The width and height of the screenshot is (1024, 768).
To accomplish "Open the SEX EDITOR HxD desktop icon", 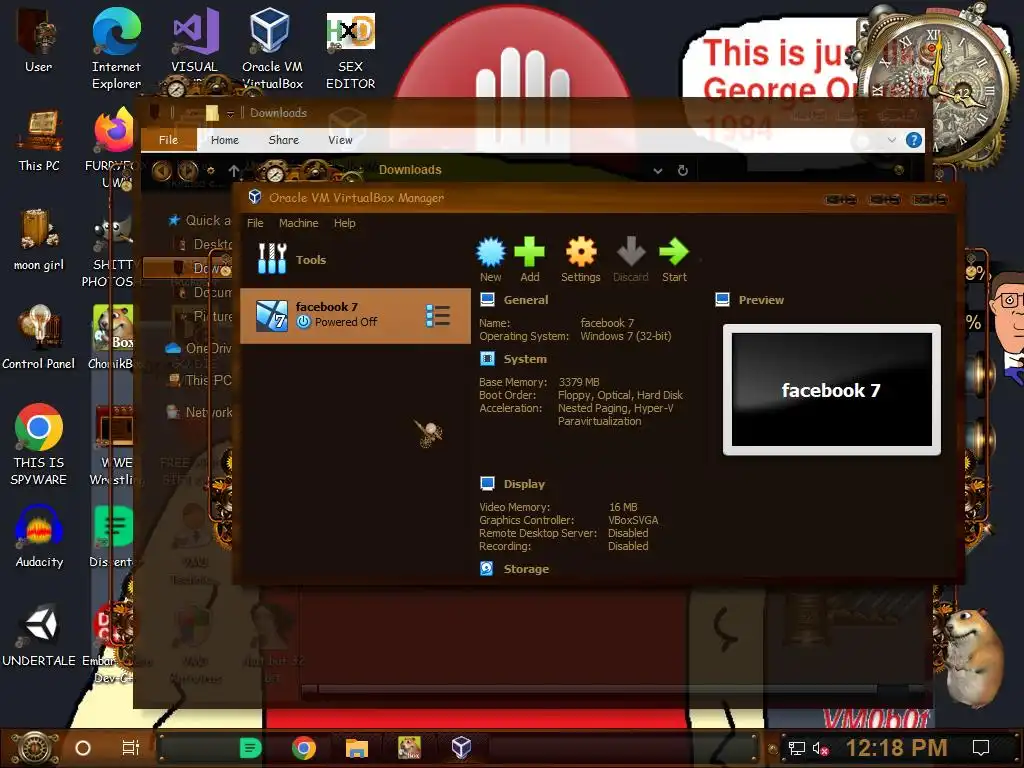I will coord(351,48).
